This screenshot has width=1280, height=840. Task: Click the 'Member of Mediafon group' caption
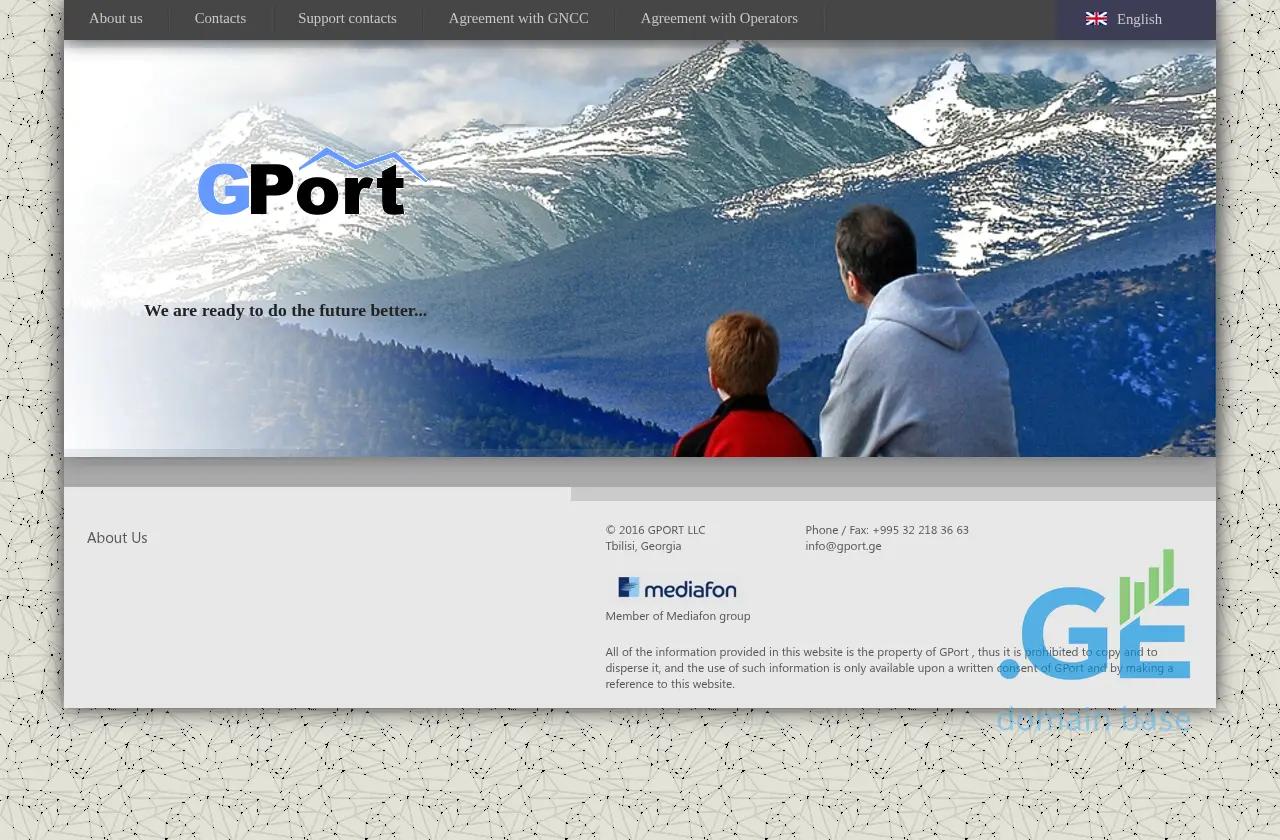tap(677, 616)
